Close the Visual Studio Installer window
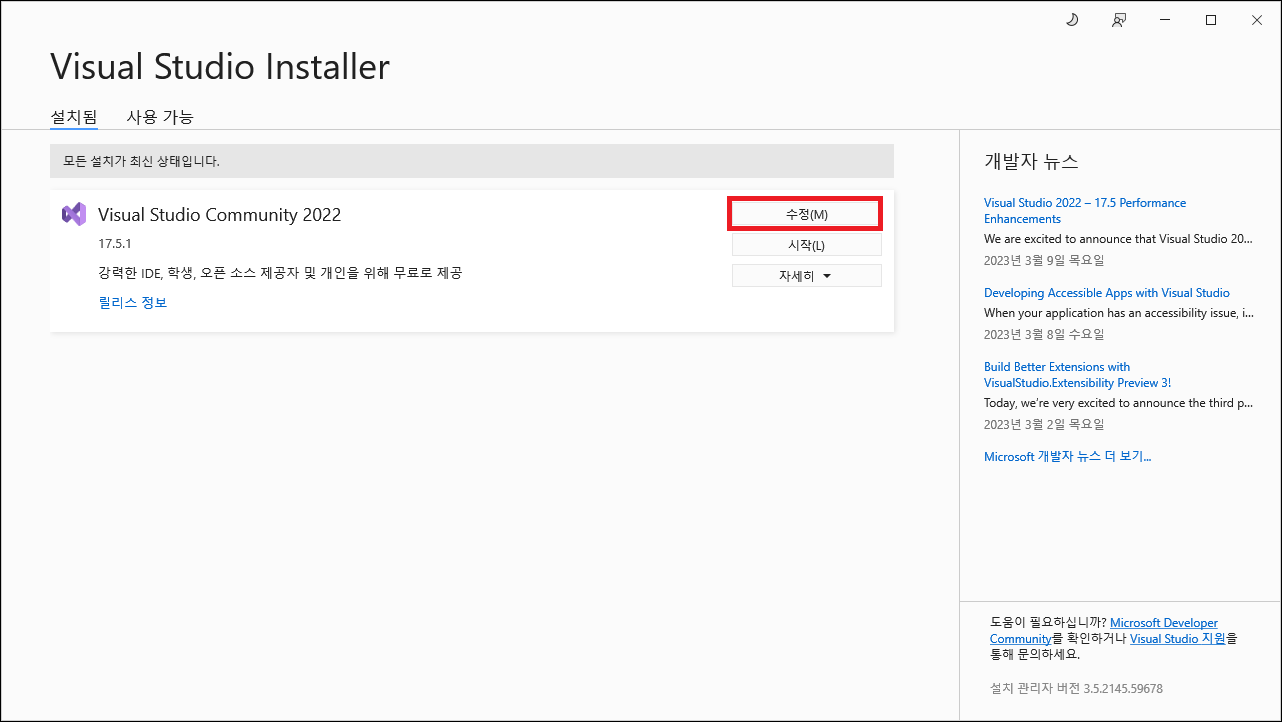This screenshot has height=722, width=1282. pyautogui.click(x=1257, y=19)
